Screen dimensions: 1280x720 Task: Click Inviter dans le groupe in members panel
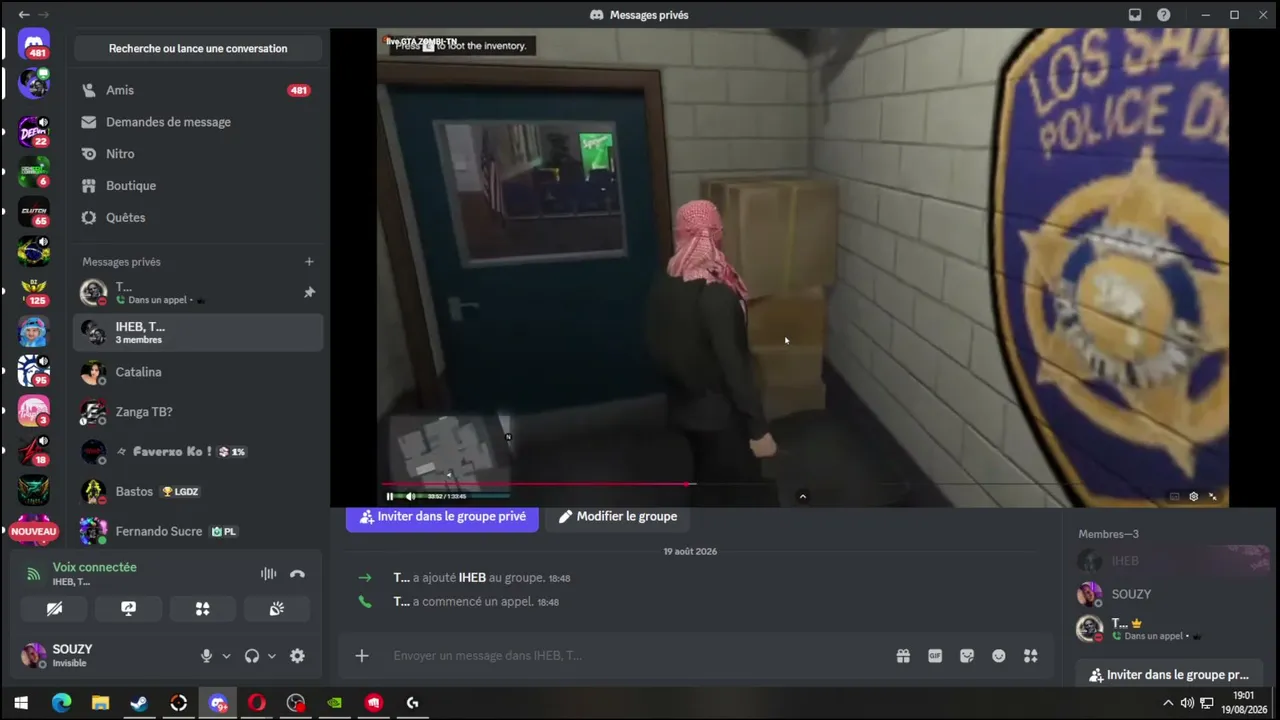pyautogui.click(x=1171, y=675)
